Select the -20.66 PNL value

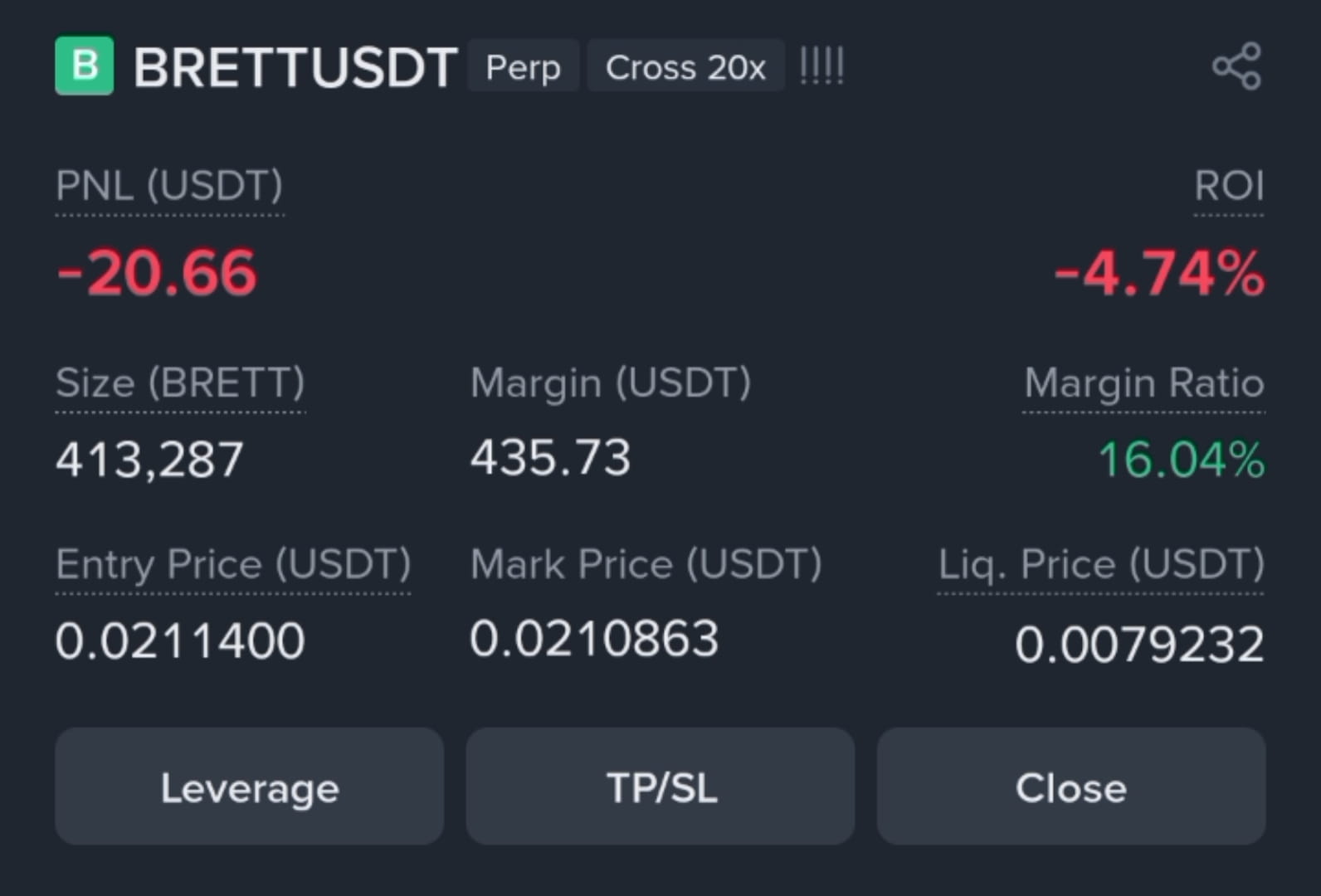157,272
